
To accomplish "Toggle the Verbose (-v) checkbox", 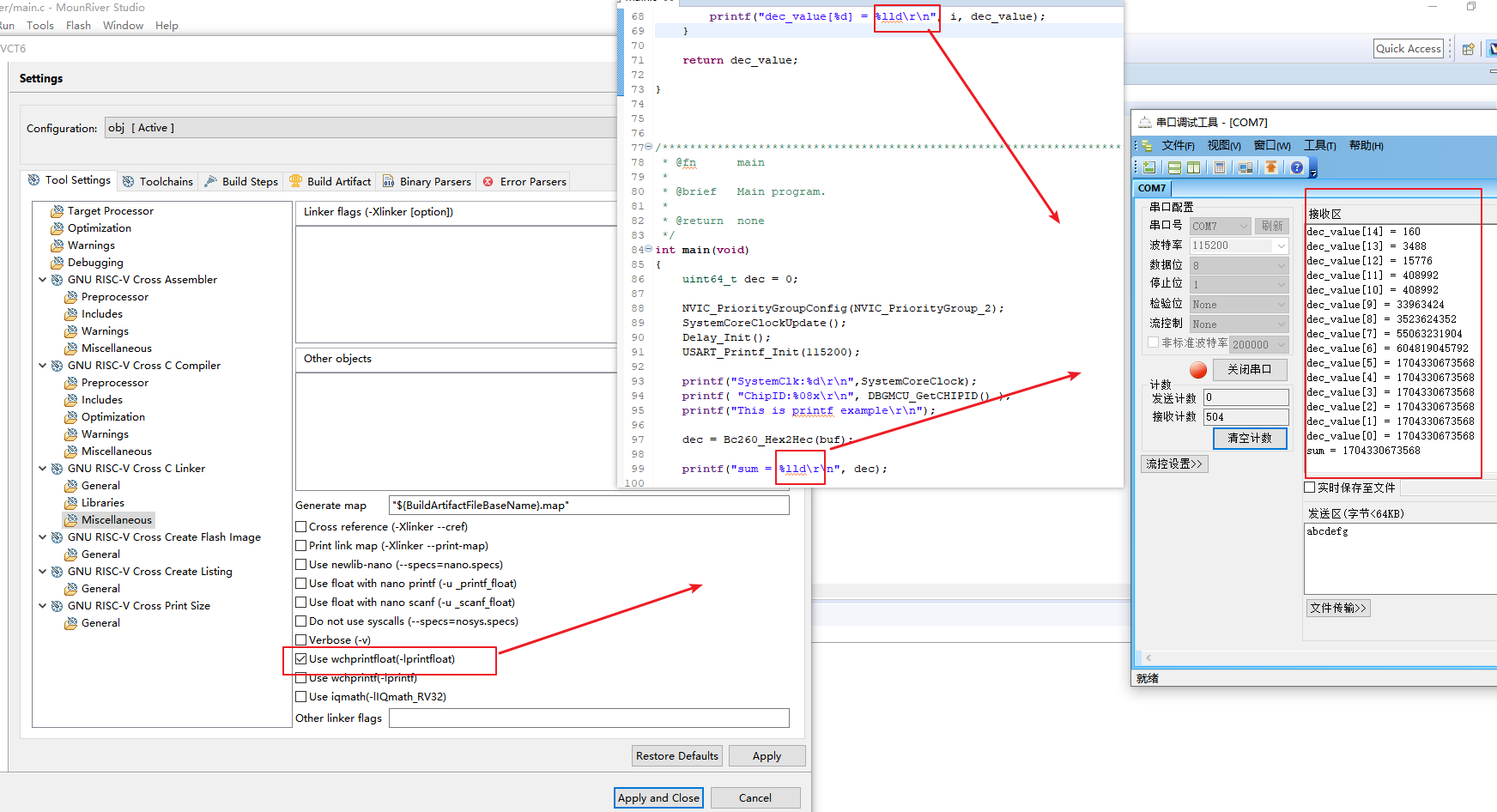I will (301, 640).
